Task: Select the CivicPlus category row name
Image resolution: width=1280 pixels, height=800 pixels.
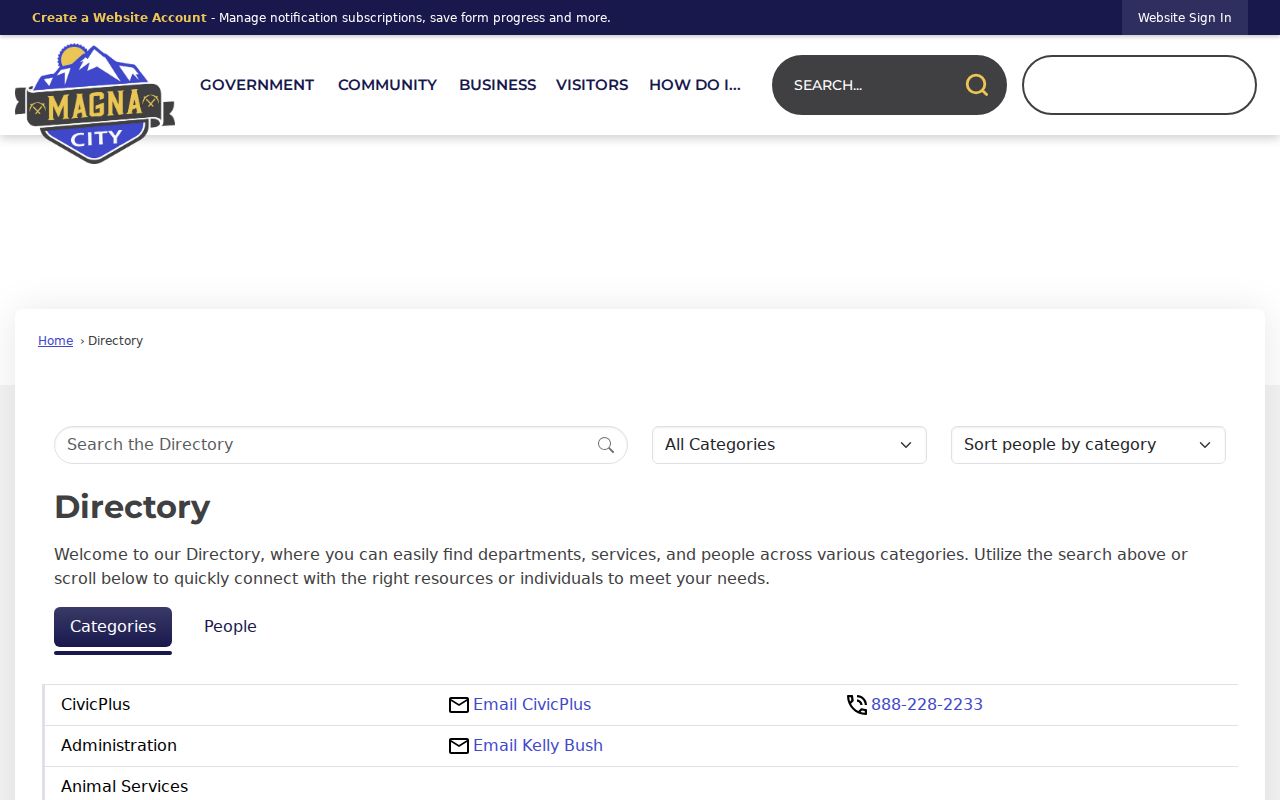Action: coord(96,705)
